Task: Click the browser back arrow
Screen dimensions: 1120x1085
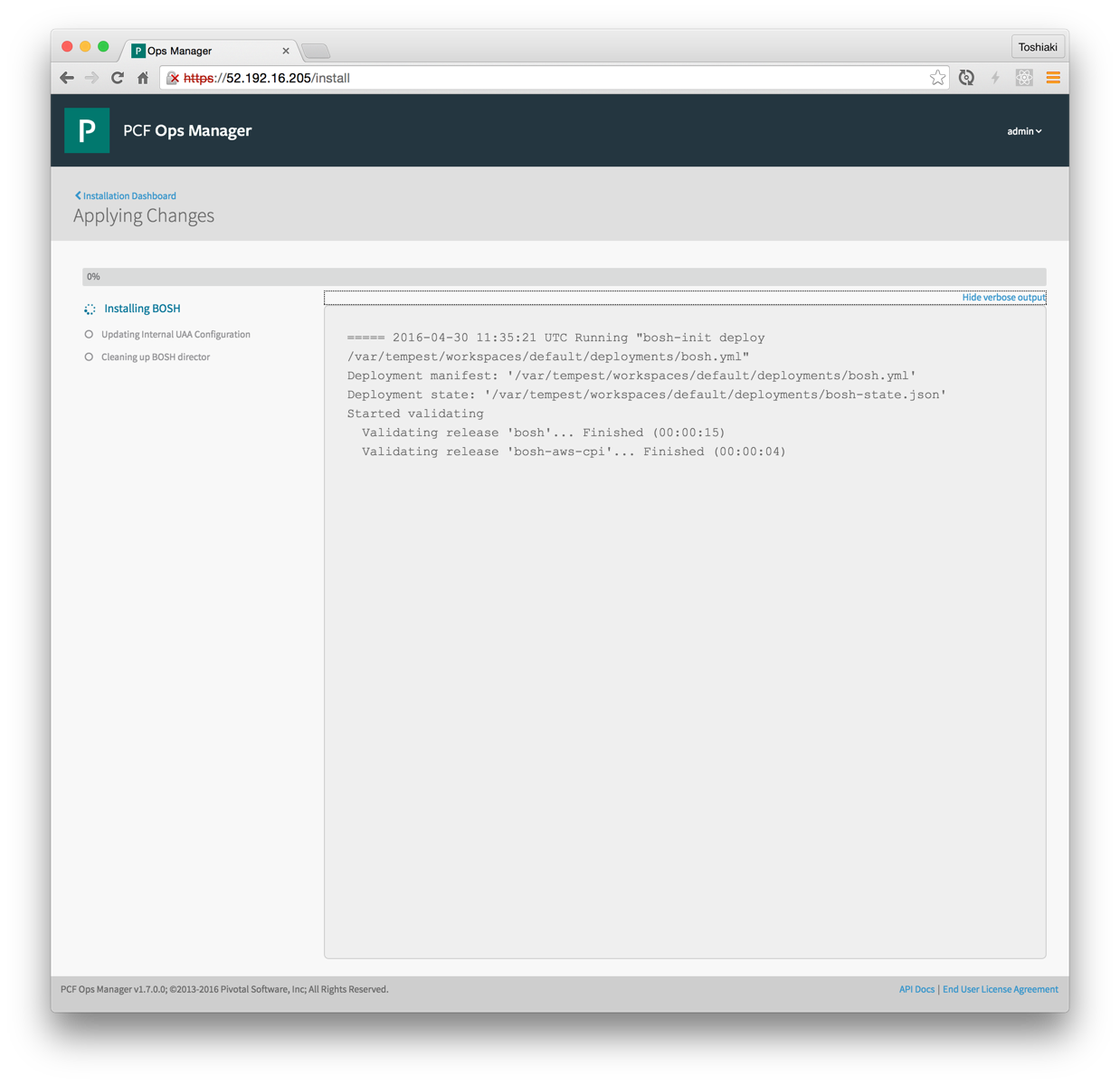Action: [67, 78]
